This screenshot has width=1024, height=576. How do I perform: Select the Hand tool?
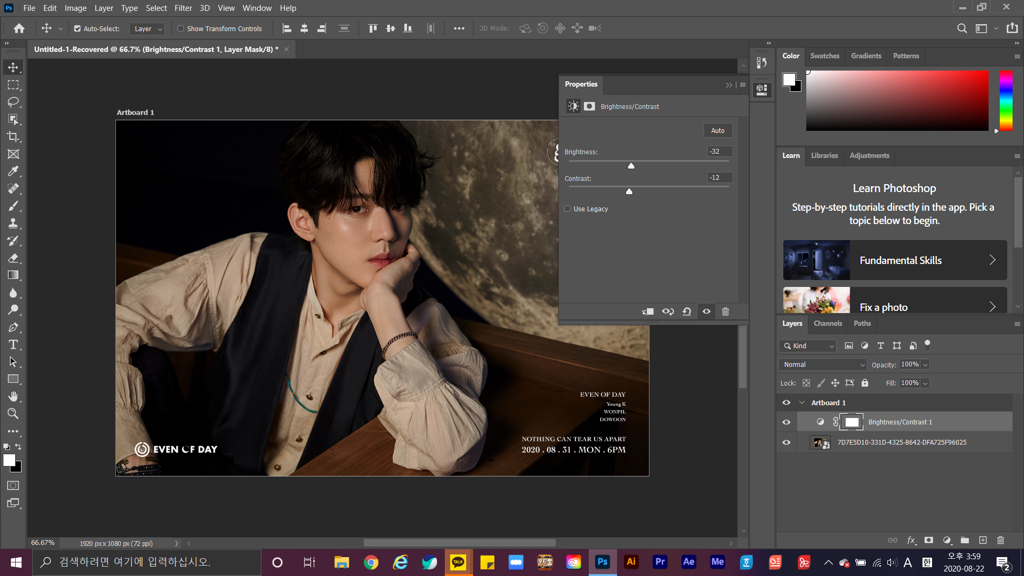tap(13, 396)
